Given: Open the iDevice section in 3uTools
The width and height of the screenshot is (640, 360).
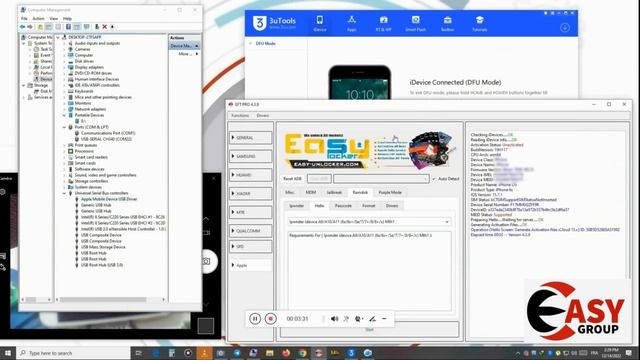Looking at the screenshot, I should [x=320, y=23].
